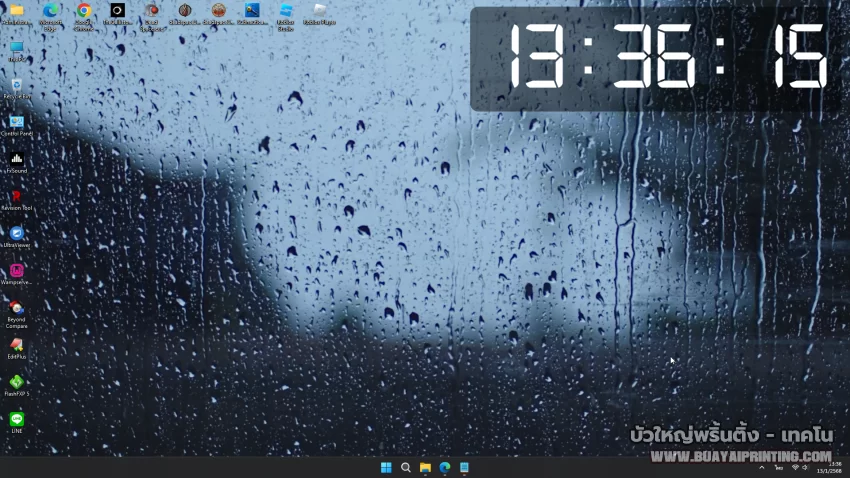
Task: Open Microsoft Edge desktop shortcut
Action: 51,12
